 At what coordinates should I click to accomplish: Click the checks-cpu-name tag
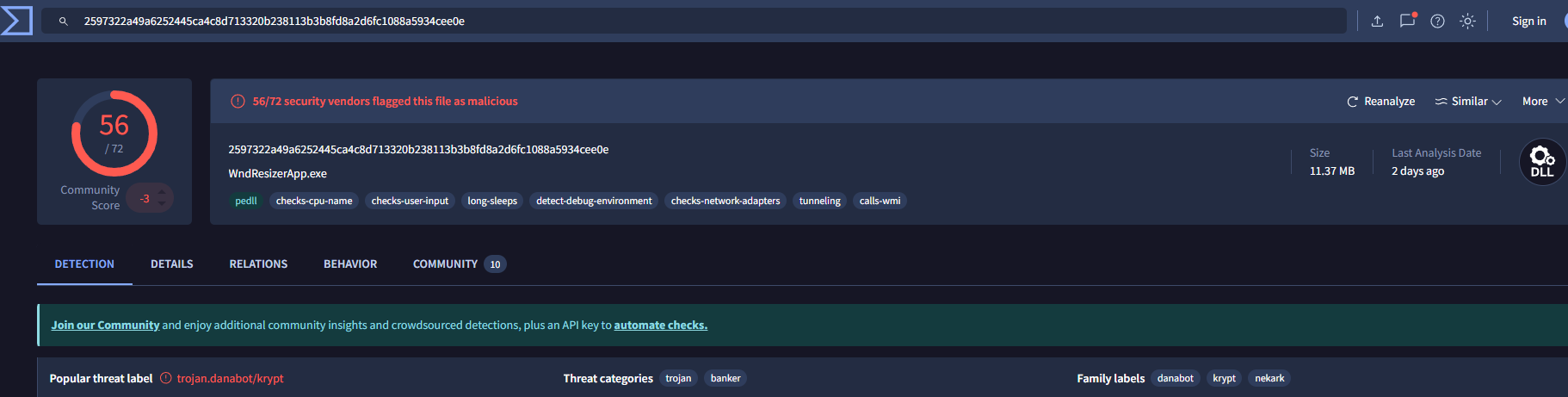(314, 201)
